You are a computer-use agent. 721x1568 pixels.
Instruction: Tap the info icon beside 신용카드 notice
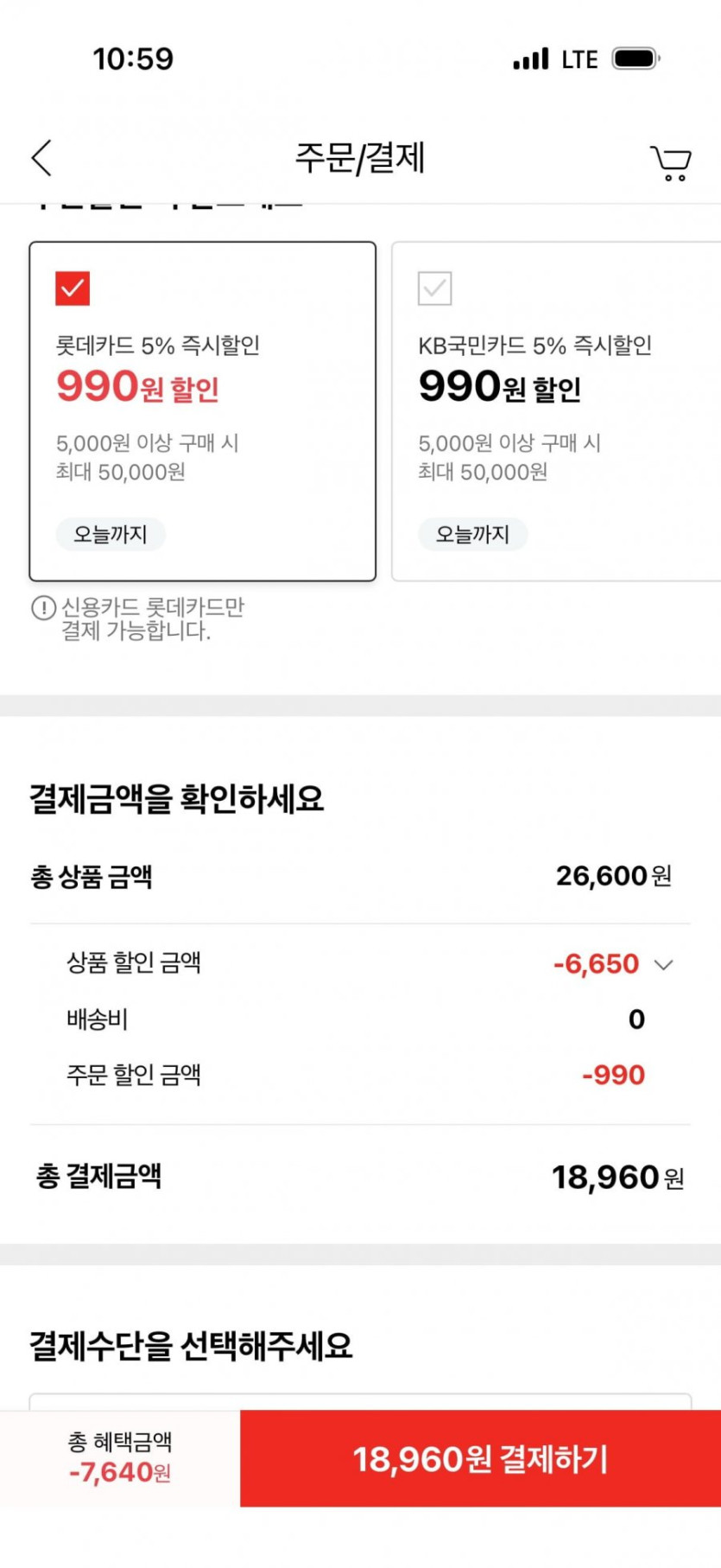point(43,608)
